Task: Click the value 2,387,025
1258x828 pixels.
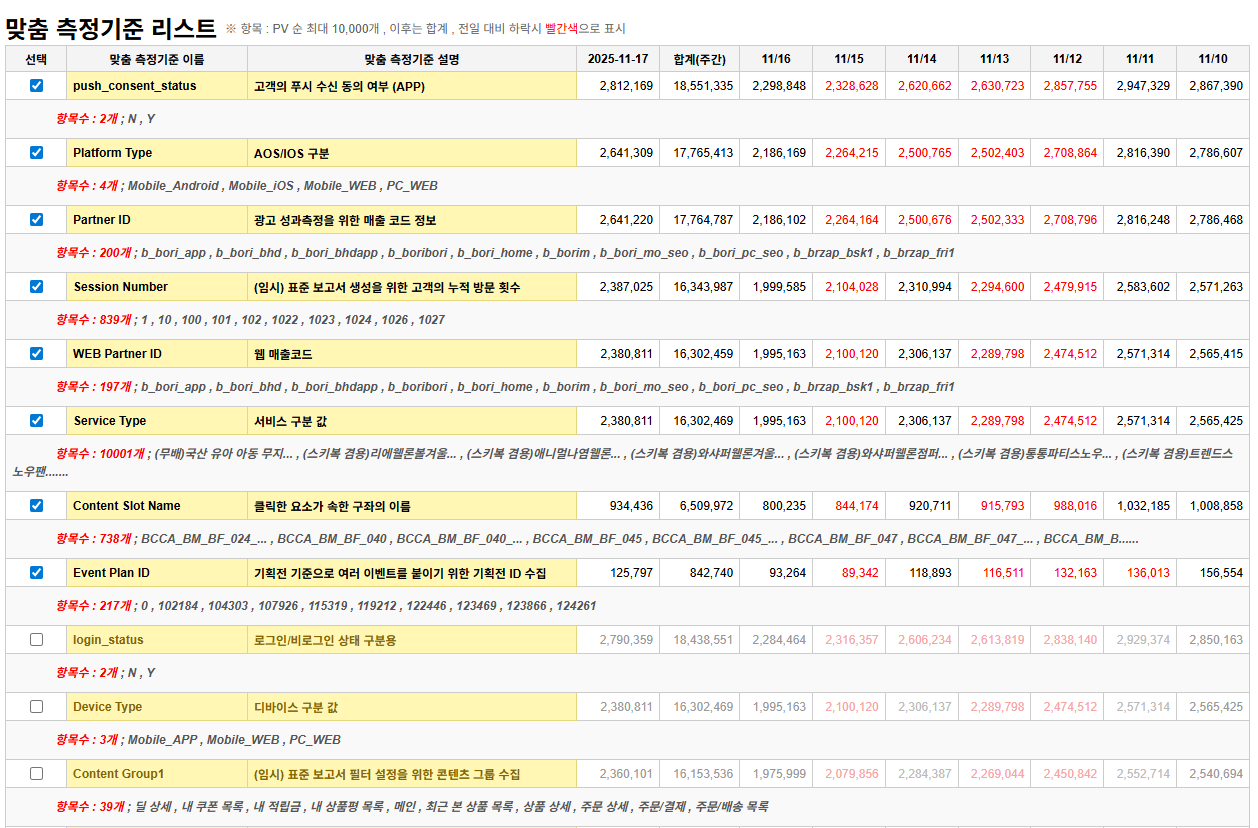Action: (626, 287)
